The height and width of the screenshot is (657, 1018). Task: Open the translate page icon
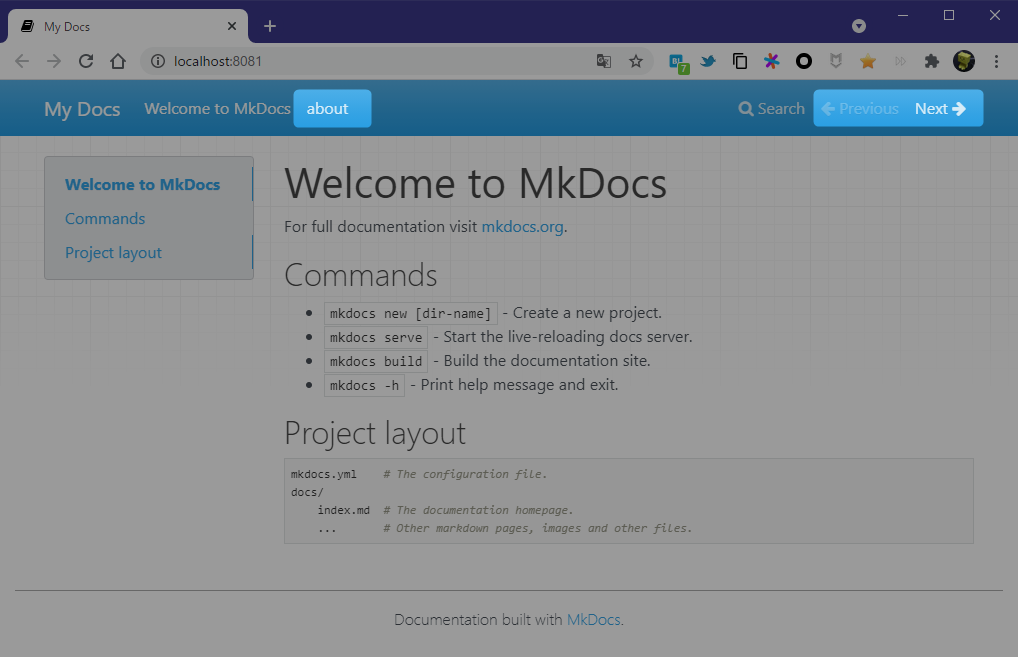click(604, 61)
